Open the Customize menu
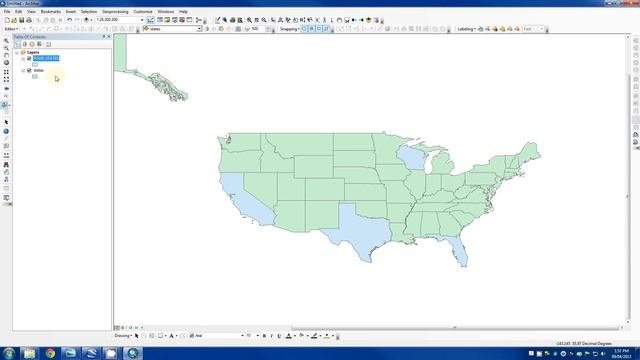Image resolution: width=640 pixels, height=360 pixels. [143, 12]
